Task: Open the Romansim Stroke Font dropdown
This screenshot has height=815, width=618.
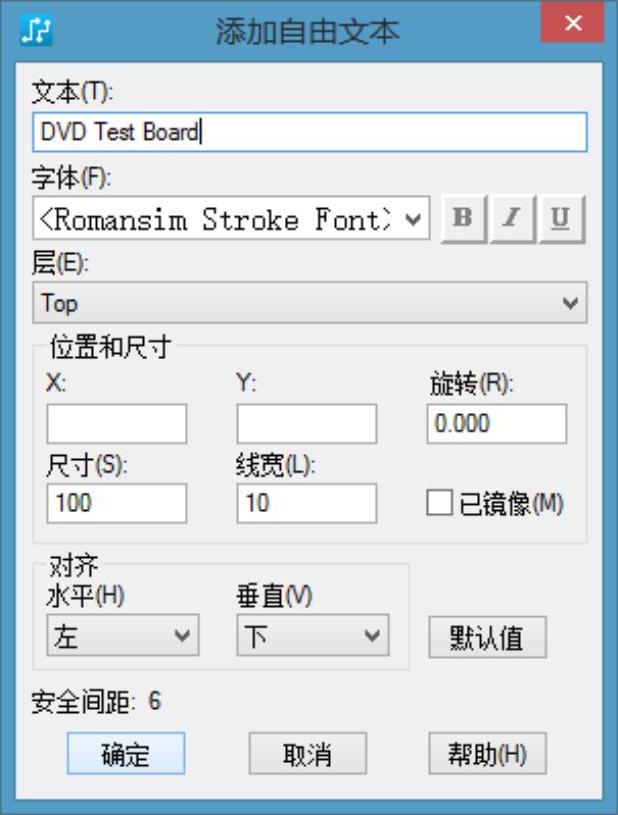Action: tap(231, 219)
